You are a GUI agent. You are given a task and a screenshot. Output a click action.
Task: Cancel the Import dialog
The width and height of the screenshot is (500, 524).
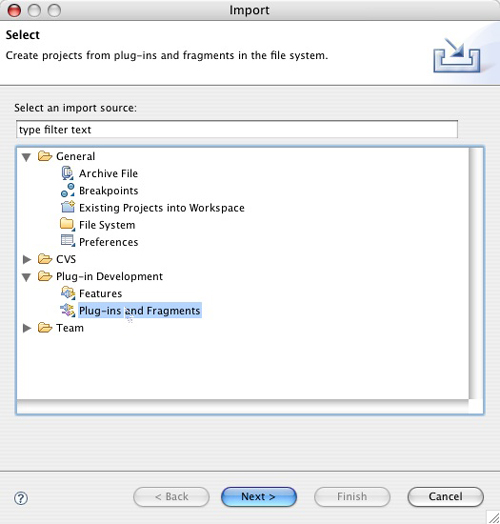click(x=446, y=497)
